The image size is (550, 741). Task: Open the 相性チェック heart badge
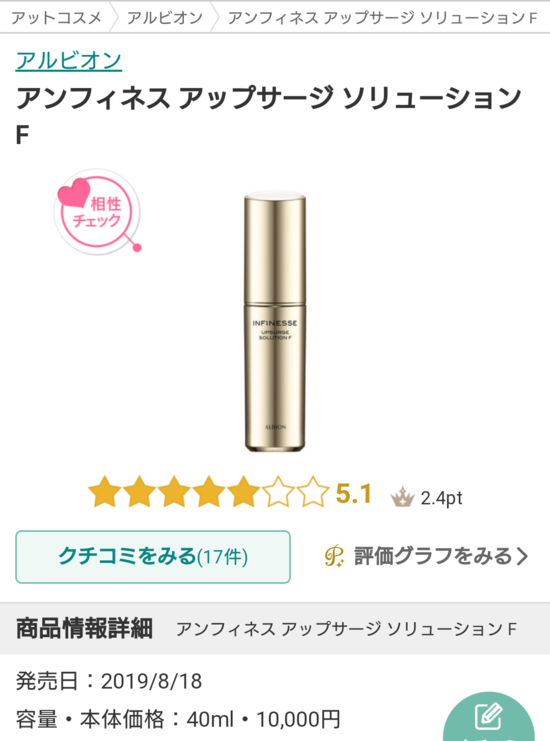coord(98,213)
